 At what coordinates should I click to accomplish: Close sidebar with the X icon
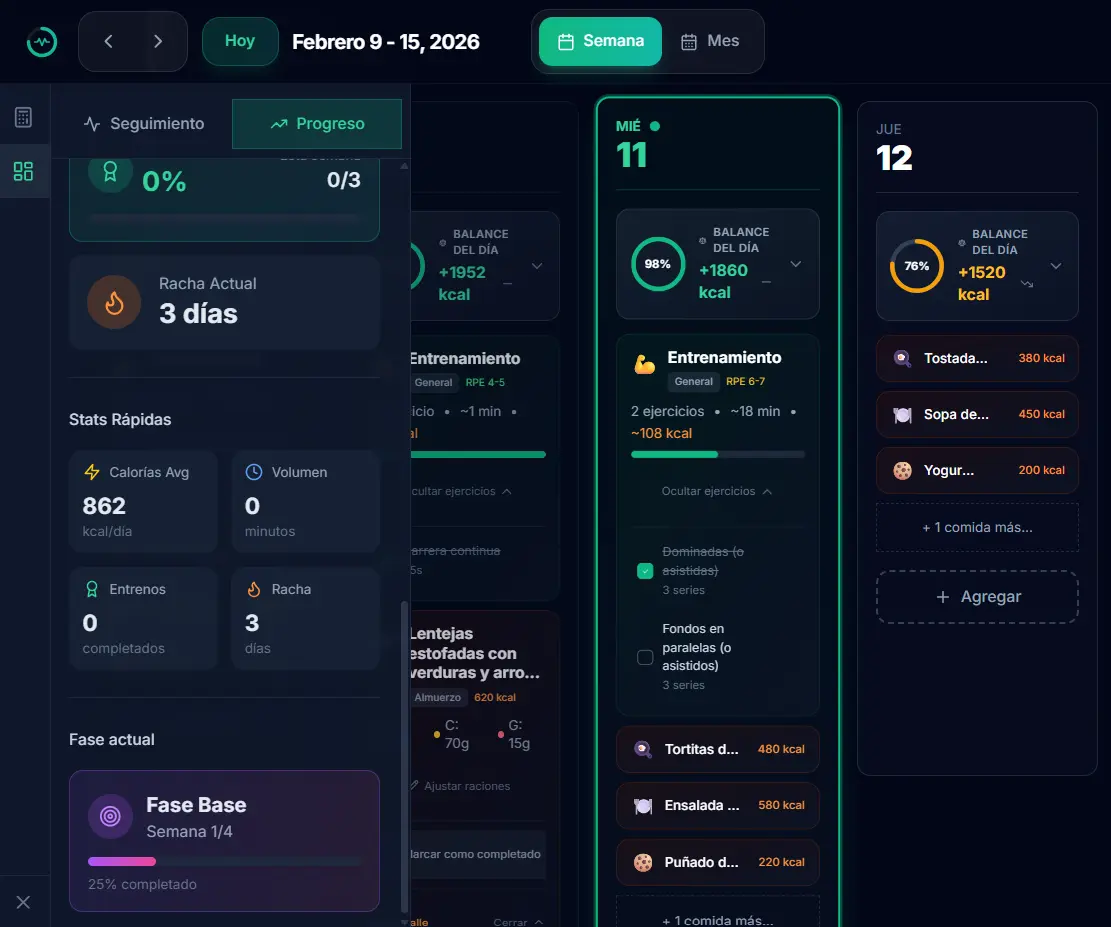[x=23, y=901]
